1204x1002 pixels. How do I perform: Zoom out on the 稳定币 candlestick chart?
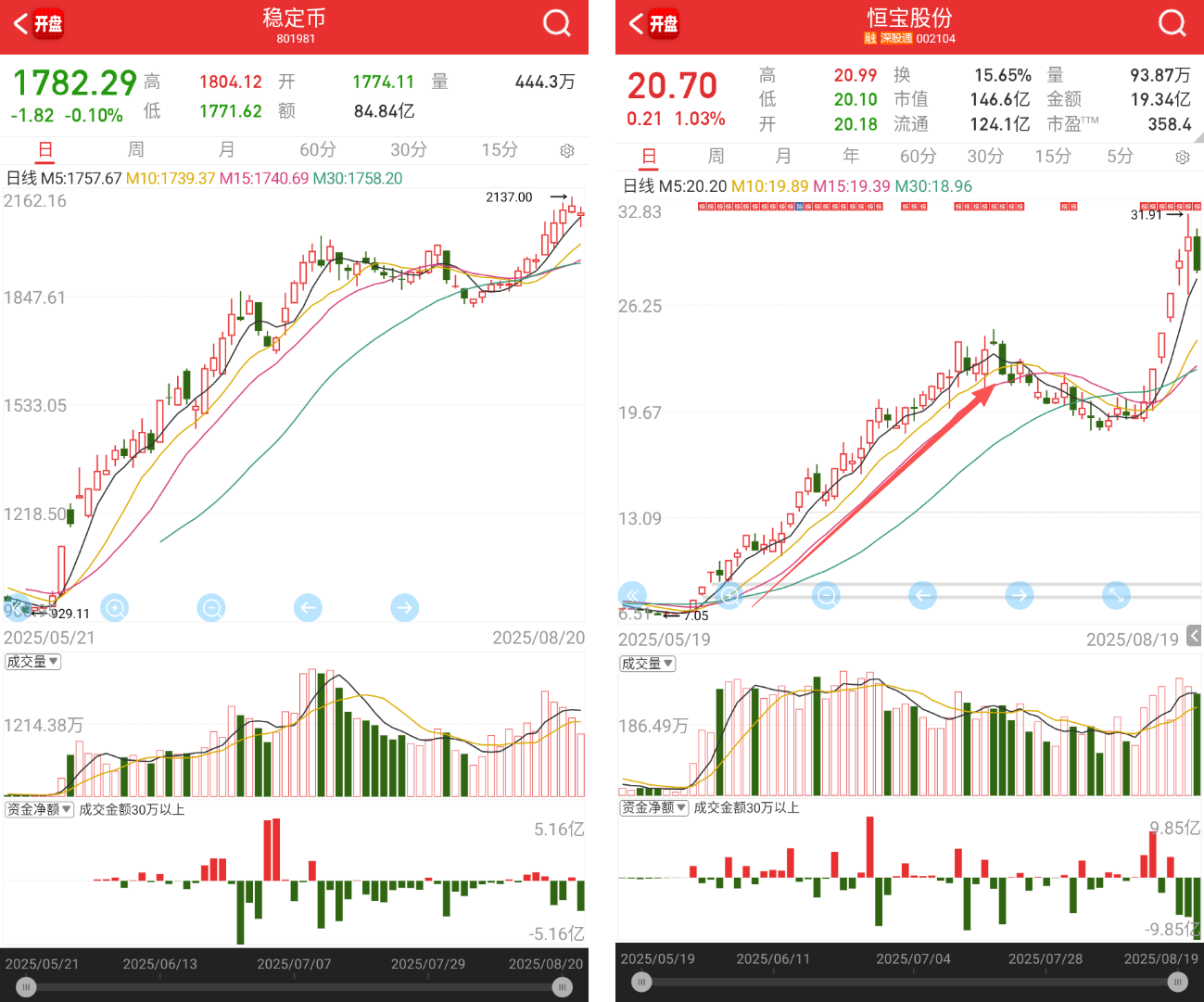pos(211,608)
